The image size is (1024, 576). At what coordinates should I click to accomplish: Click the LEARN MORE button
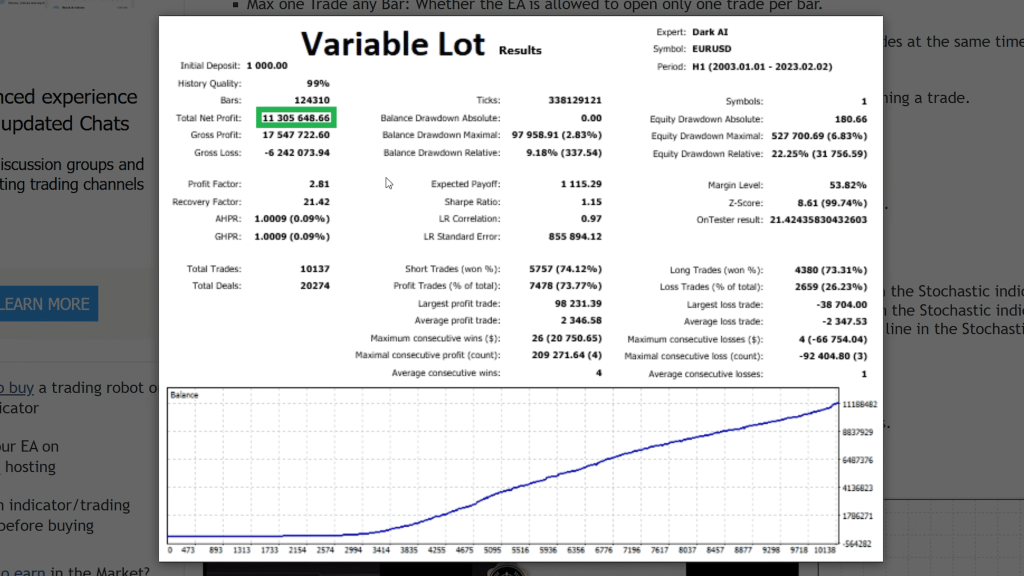coord(47,304)
